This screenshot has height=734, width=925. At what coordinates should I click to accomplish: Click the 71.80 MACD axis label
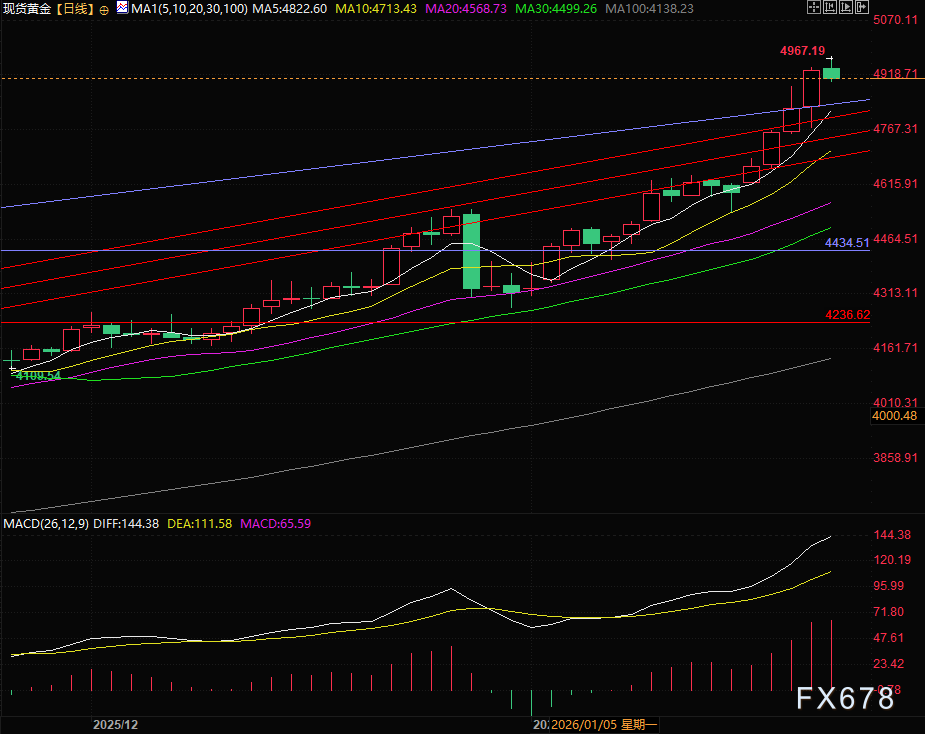click(889, 612)
